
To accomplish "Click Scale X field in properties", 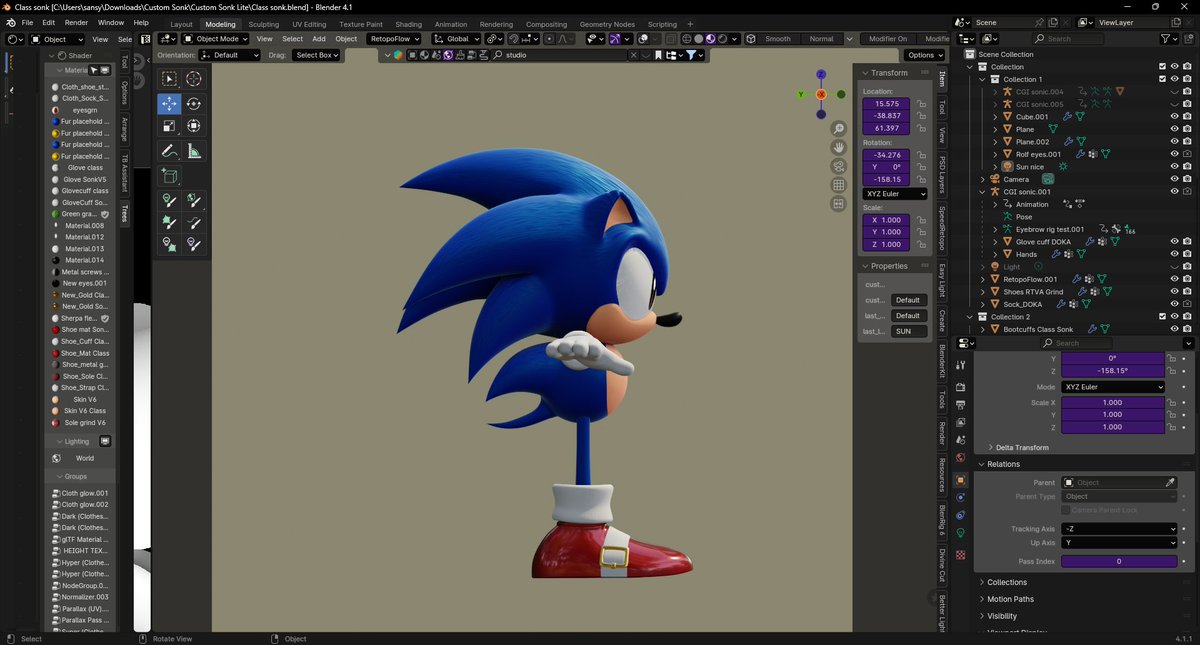I will 1112,403.
